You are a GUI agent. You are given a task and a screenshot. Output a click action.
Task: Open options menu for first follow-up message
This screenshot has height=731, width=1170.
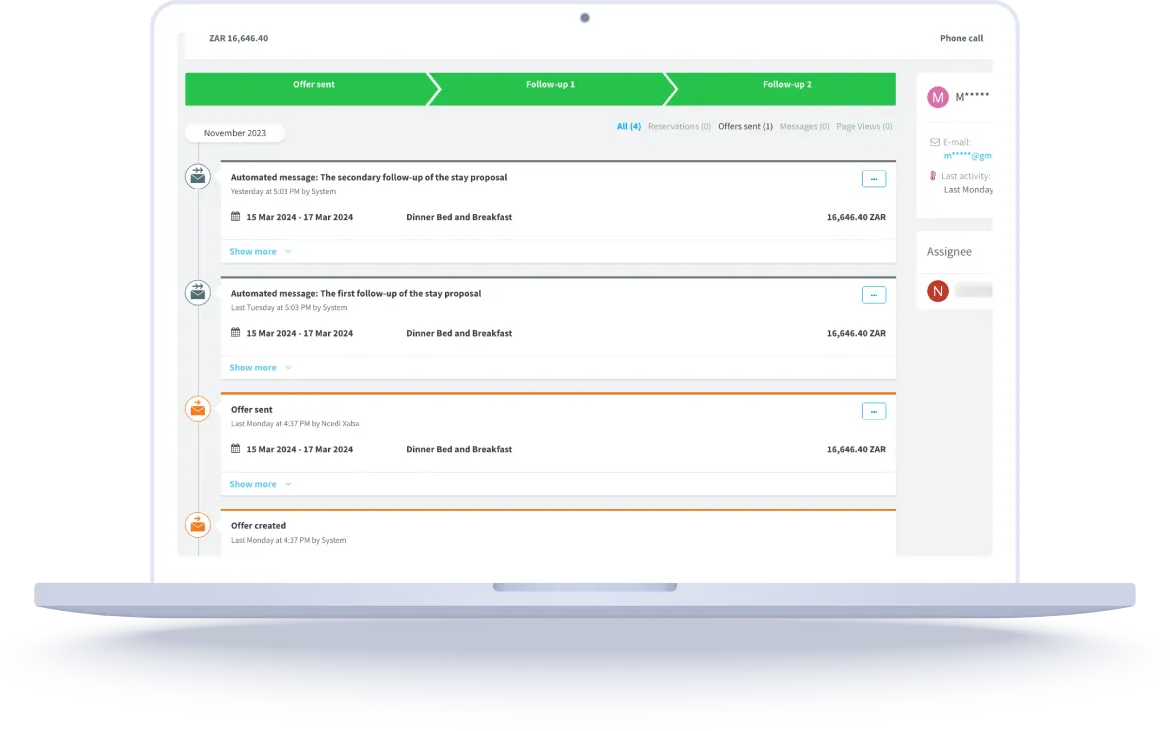pos(874,295)
